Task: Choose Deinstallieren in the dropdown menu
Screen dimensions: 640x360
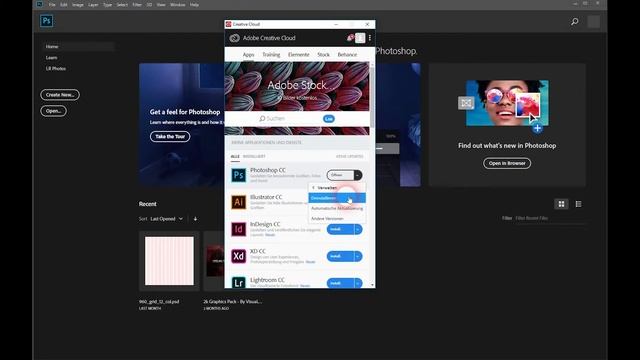Action: point(337,198)
